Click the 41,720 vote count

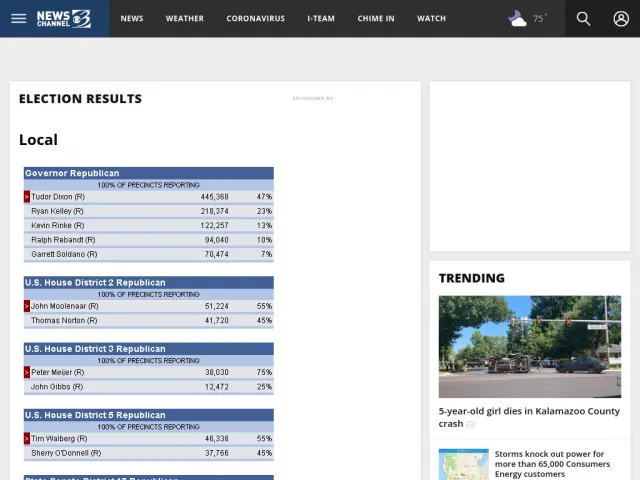[216, 320]
